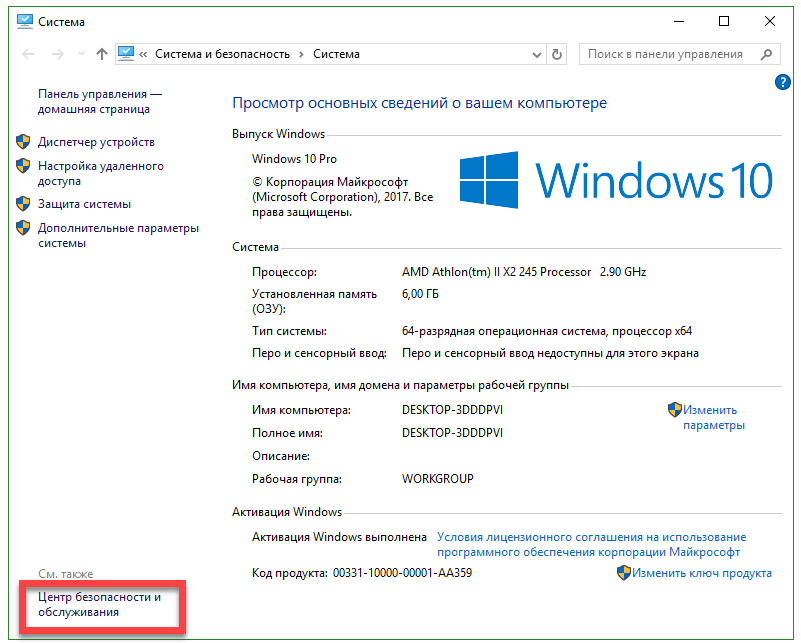Viewport: 801px width, 643px height.
Task: Click shield icon beside Дополнительные параметры системы
Action: pyautogui.click(x=23, y=228)
